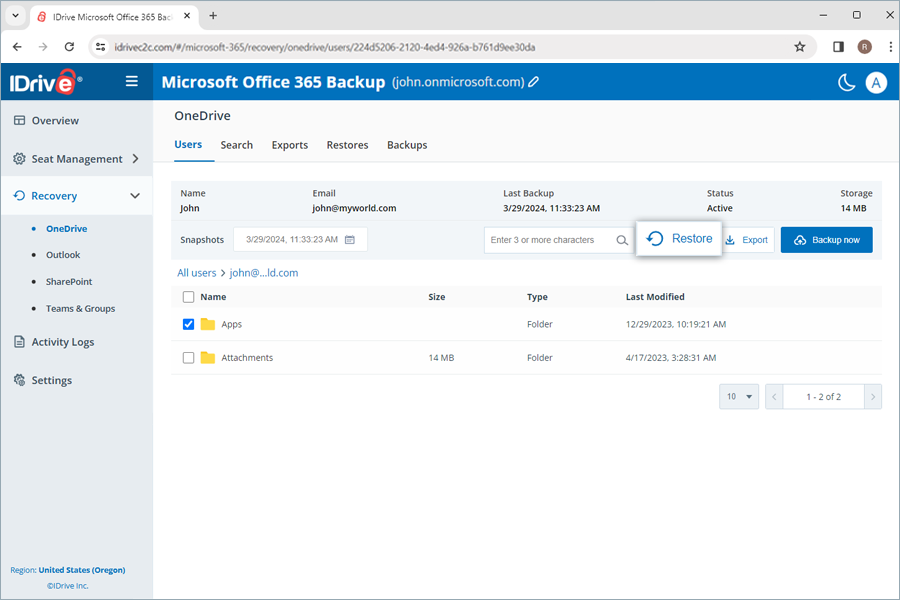Screen dimensions: 900x600
Task: Click the Backup now button
Action: [x=826, y=240]
